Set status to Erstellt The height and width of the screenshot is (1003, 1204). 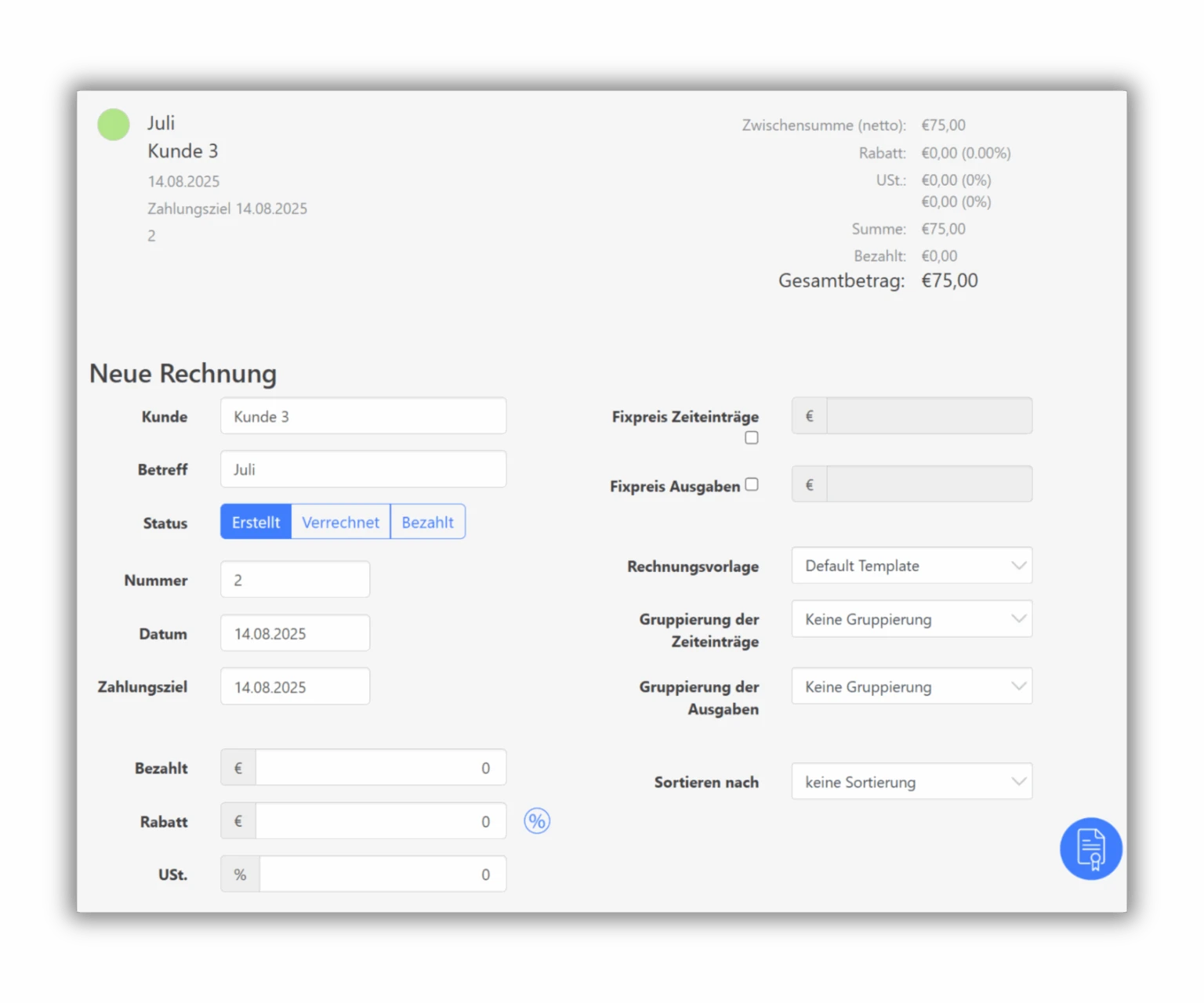256,522
